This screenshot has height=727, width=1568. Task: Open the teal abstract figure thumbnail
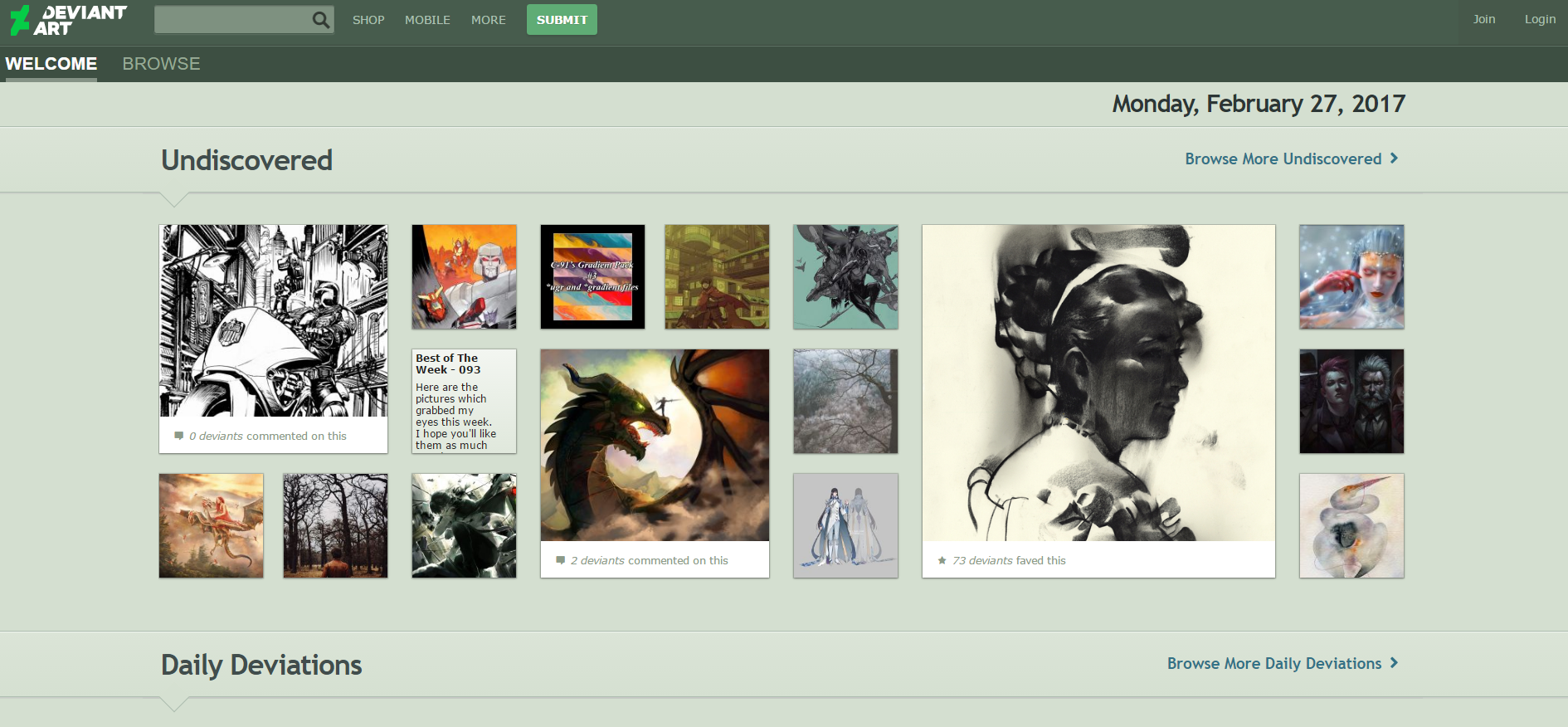[845, 276]
